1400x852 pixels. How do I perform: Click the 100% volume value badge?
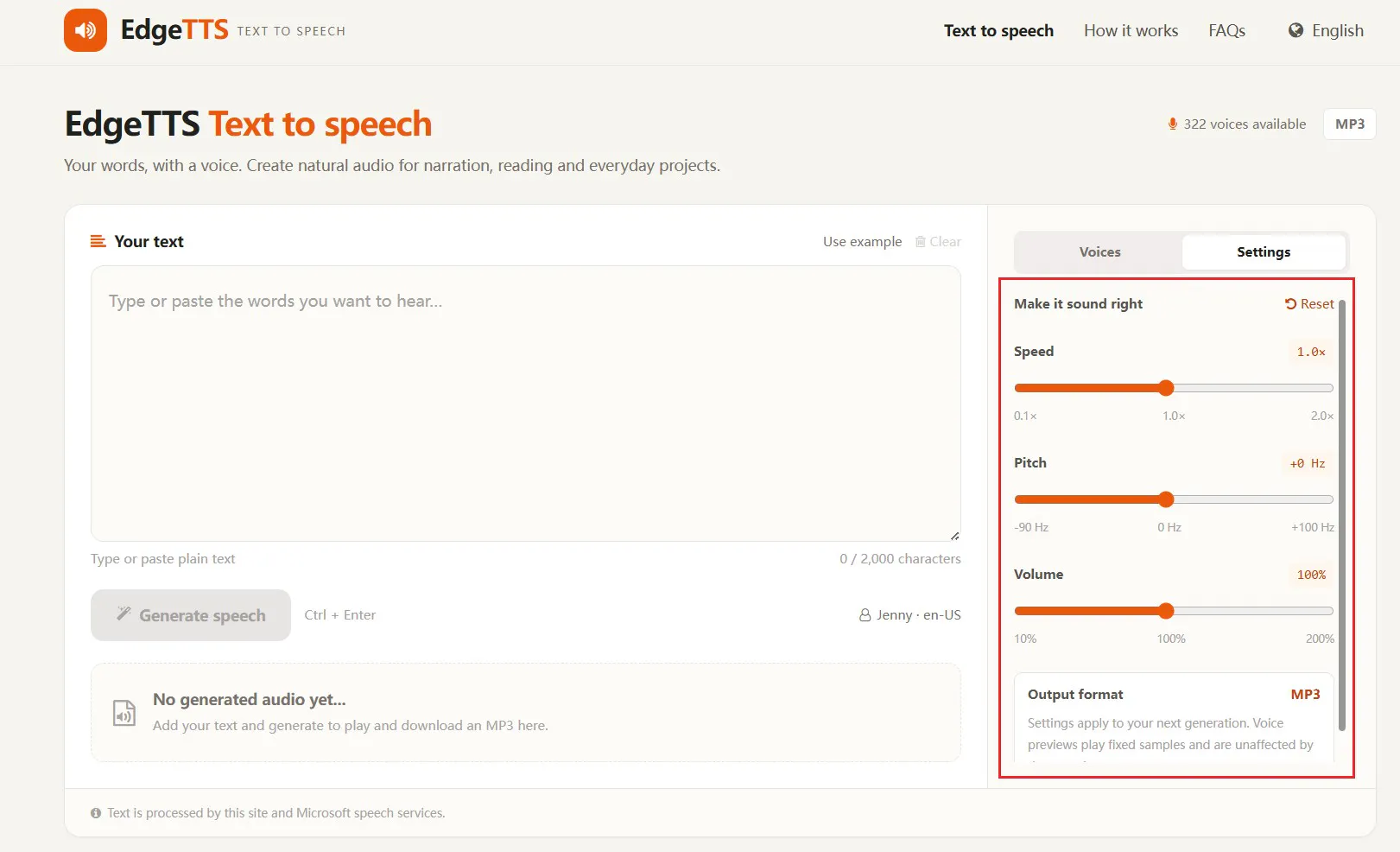[x=1311, y=575]
